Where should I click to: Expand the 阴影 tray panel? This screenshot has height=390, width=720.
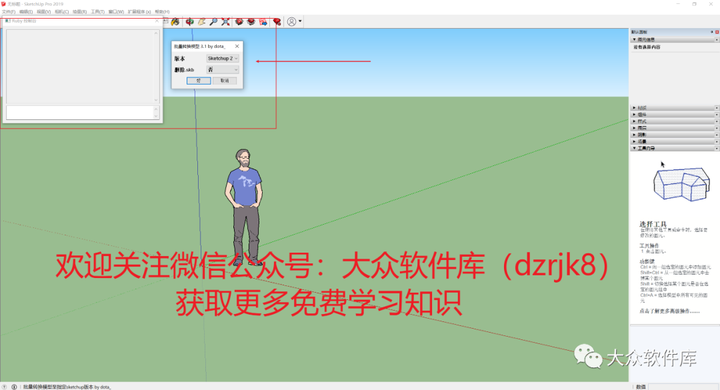point(674,135)
